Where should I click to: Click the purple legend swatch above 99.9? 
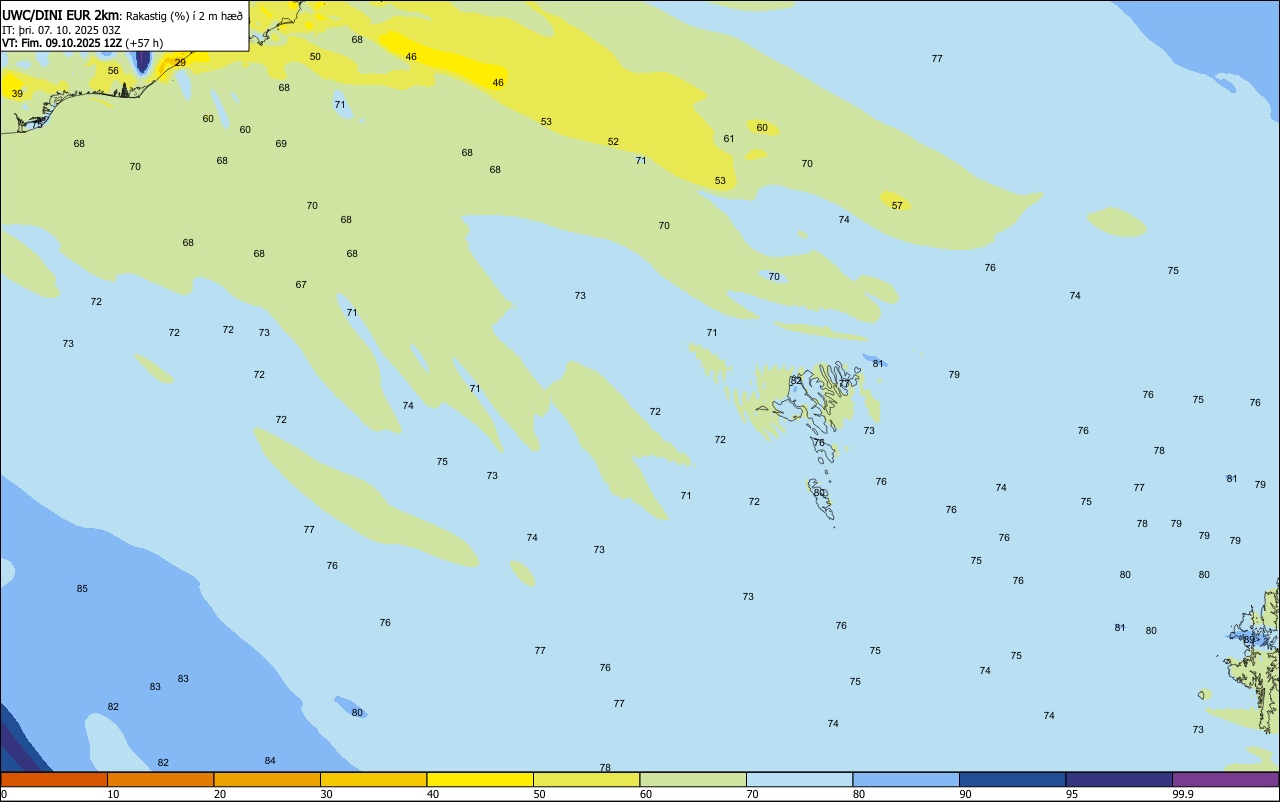1225,779
